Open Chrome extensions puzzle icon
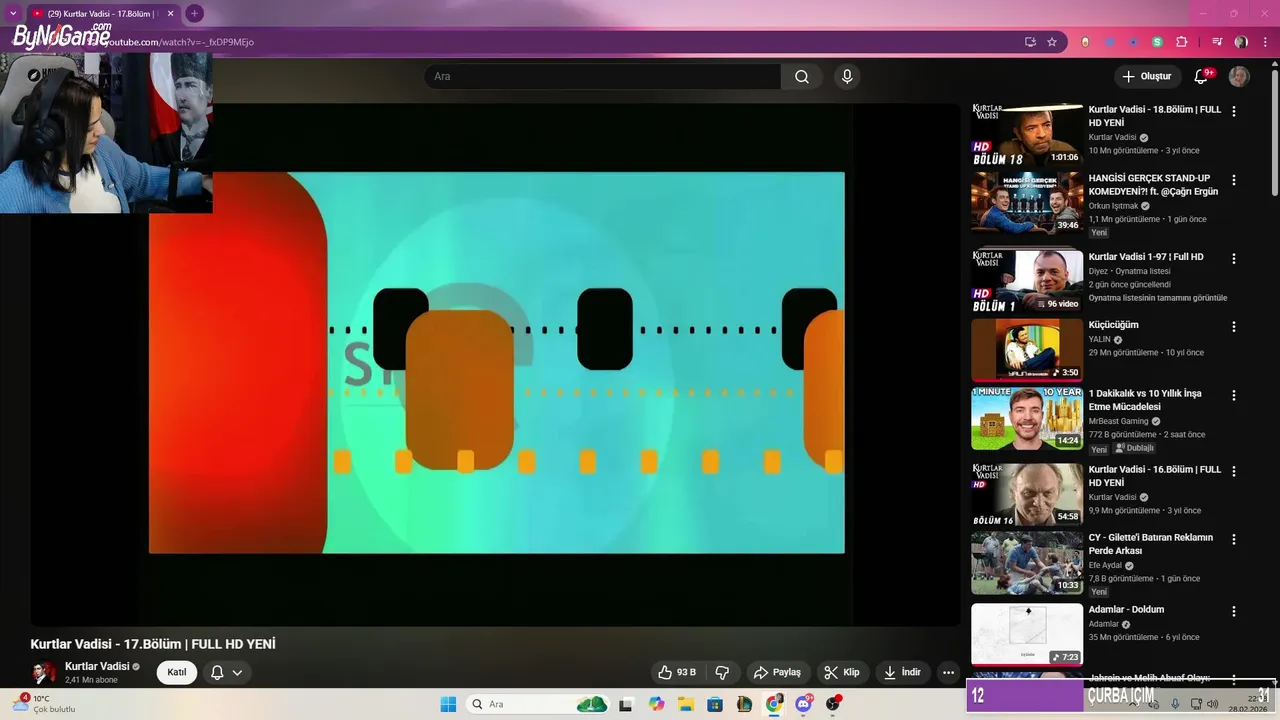 1182,42
